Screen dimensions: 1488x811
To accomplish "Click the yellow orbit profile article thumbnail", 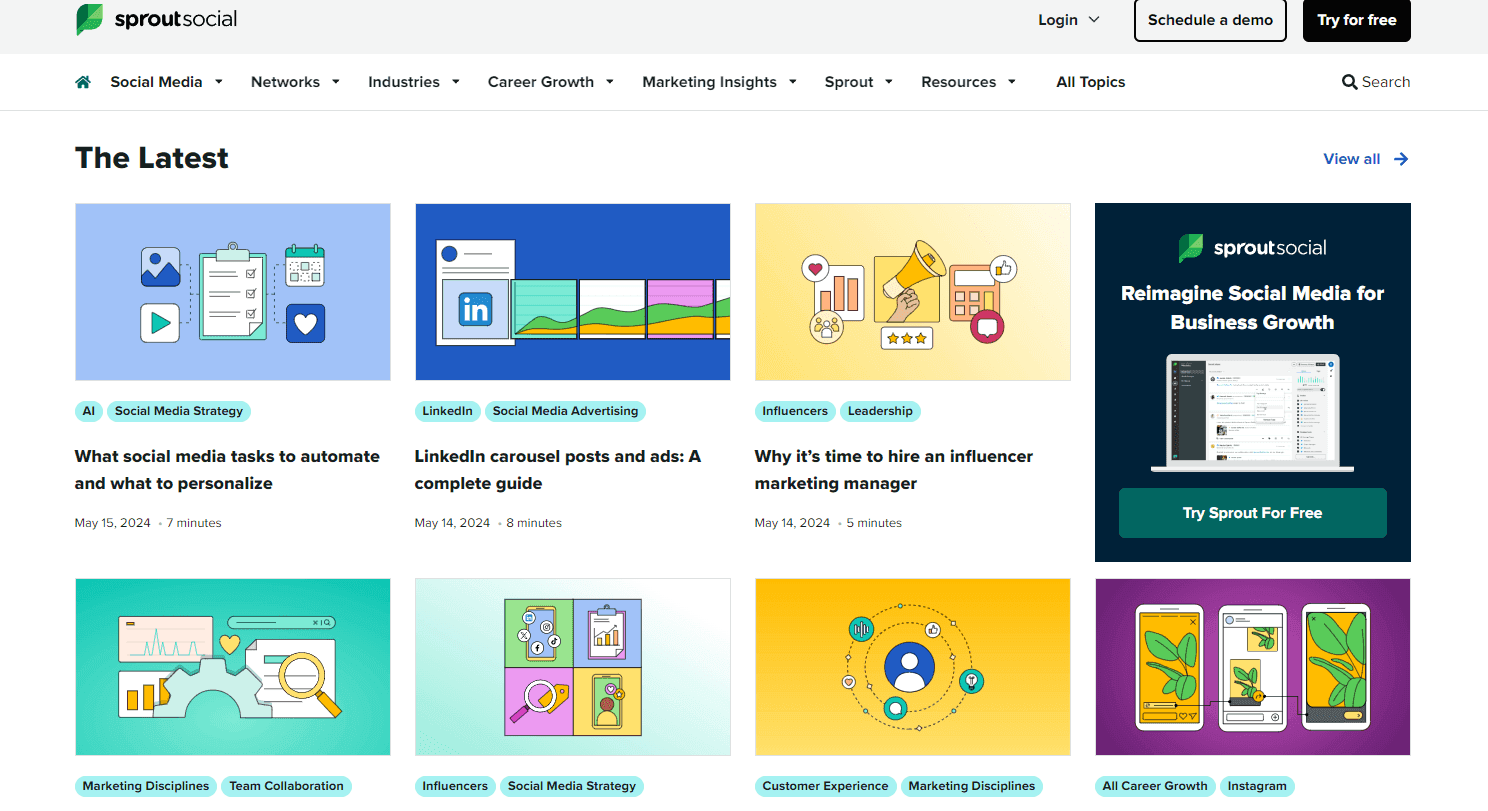I will pyautogui.click(x=913, y=667).
